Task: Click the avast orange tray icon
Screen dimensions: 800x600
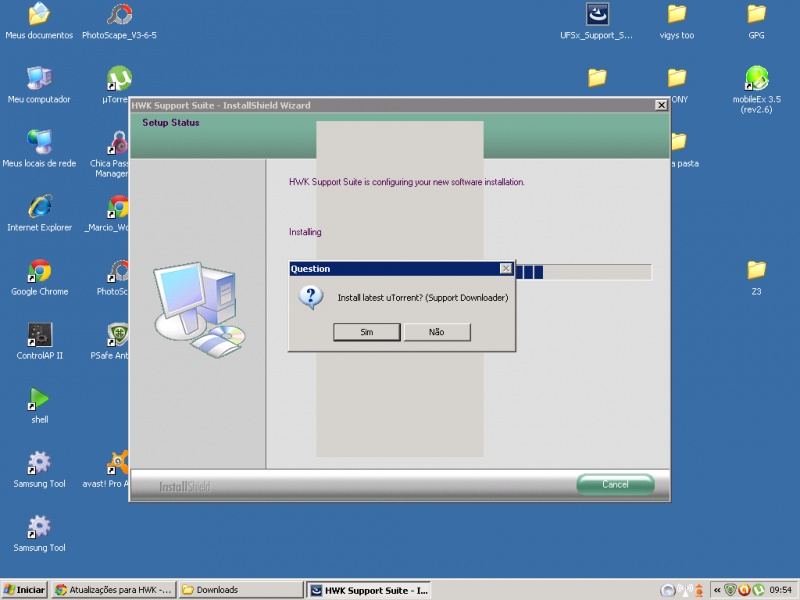Action: pos(744,590)
